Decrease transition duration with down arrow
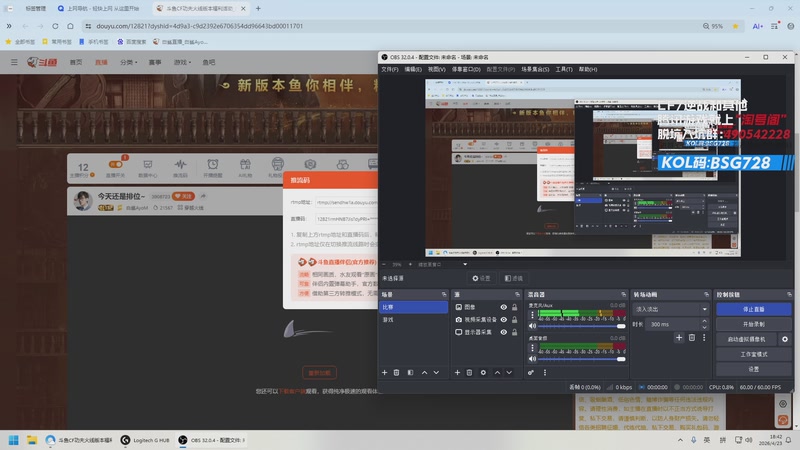 (705, 327)
